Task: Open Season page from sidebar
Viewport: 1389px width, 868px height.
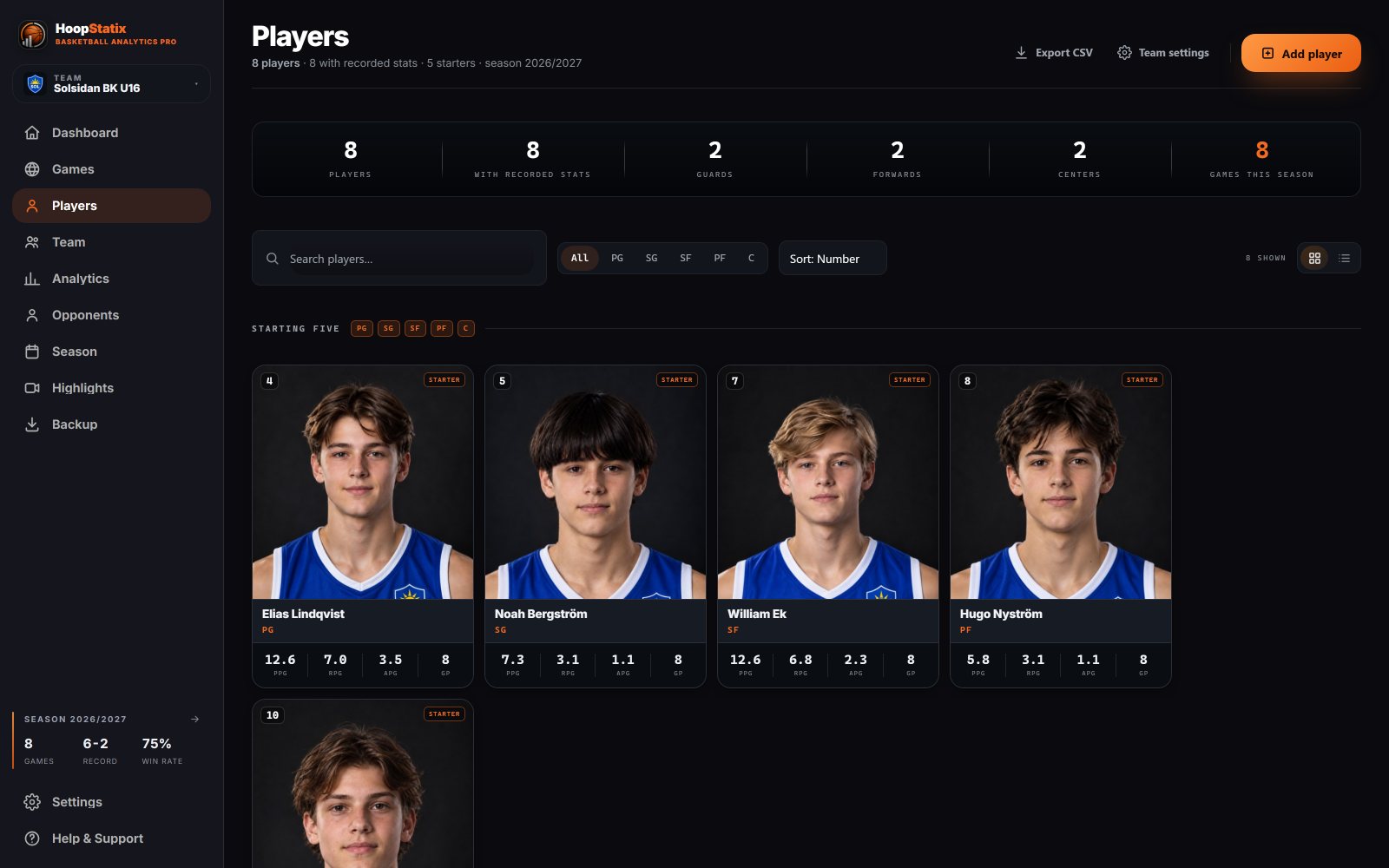Action: tap(111, 352)
